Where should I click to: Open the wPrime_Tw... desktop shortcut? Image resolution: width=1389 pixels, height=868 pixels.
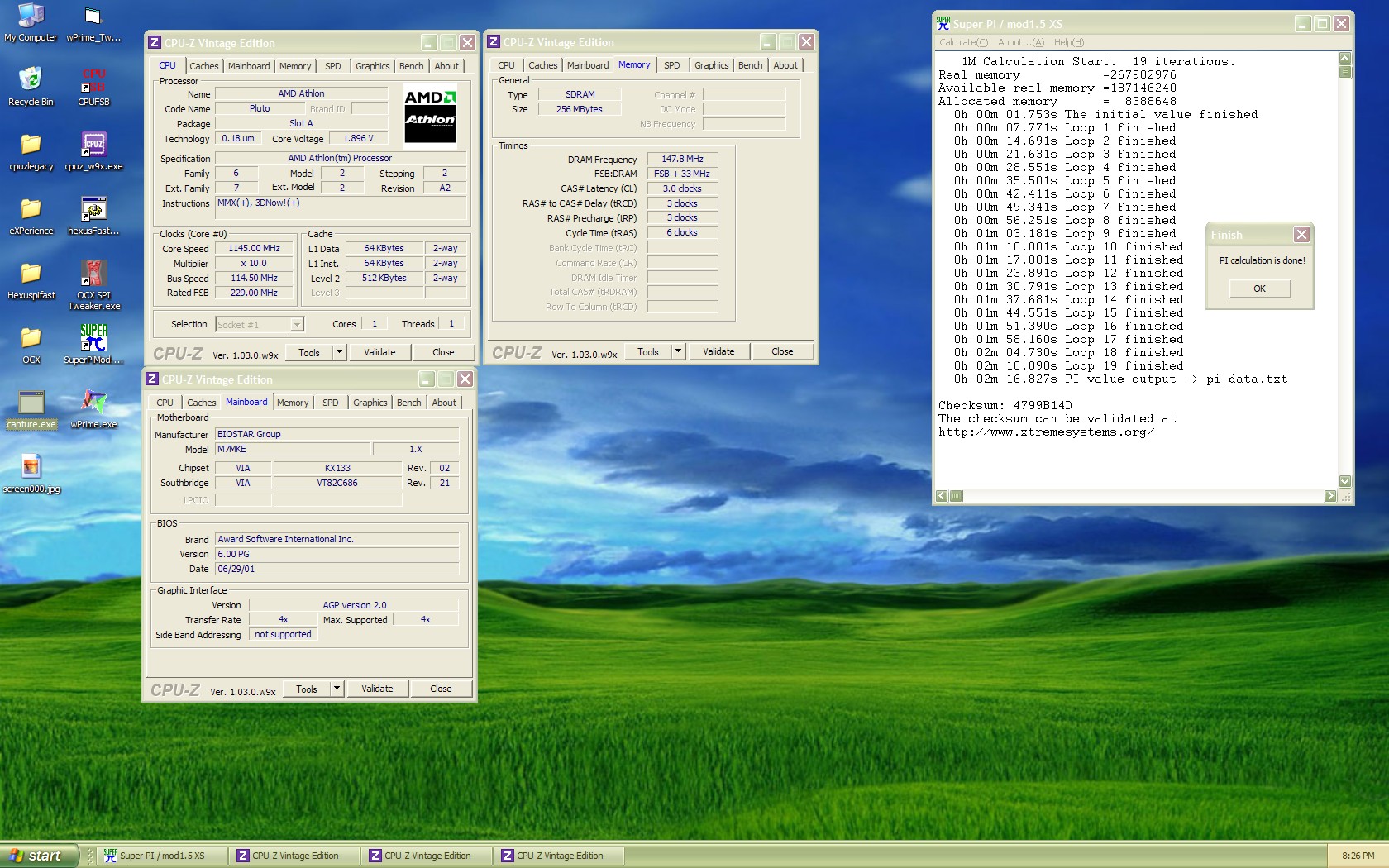tap(93, 22)
